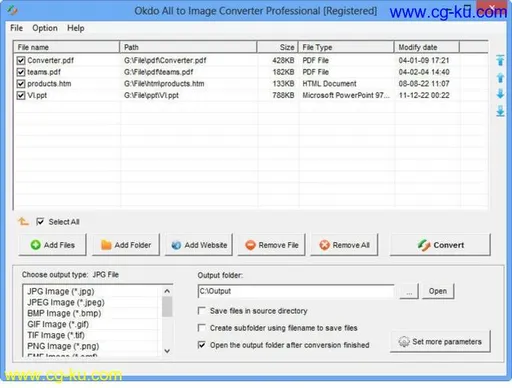Image resolution: width=512 pixels, height=388 pixels.
Task: Move selected file to top of list
Action: coord(500,60)
